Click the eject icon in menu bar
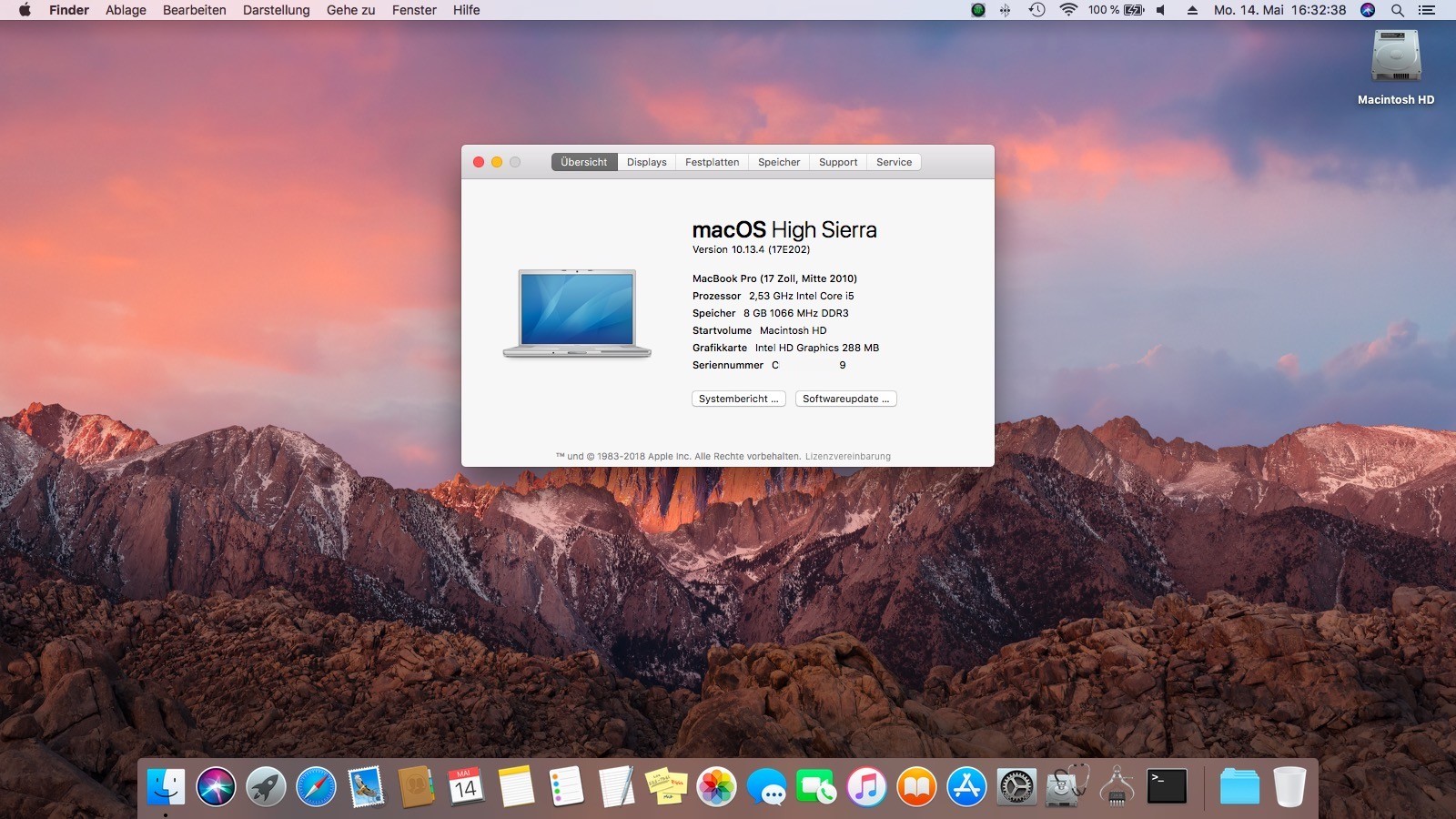1456x819 pixels. pyautogui.click(x=1192, y=10)
